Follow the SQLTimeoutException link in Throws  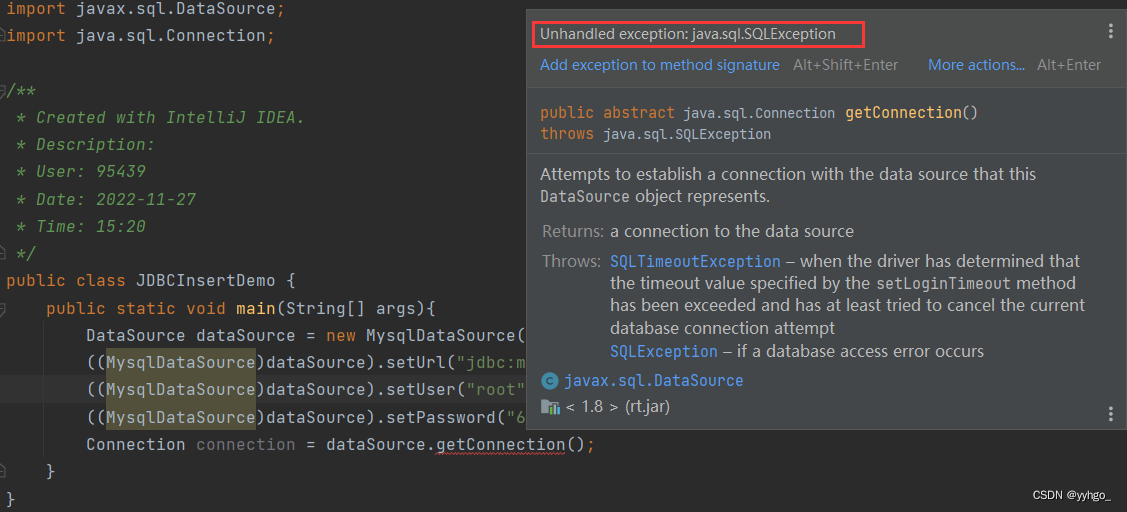(x=695, y=262)
